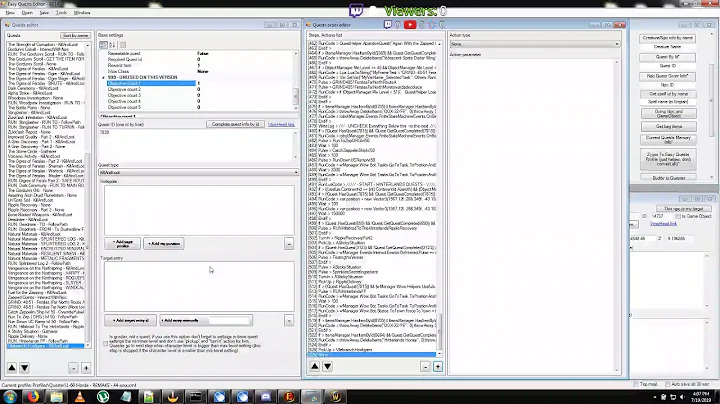Image resolution: width=720 pixels, height=404 pixels.
Task: Open the Save menu
Action: 44,13
